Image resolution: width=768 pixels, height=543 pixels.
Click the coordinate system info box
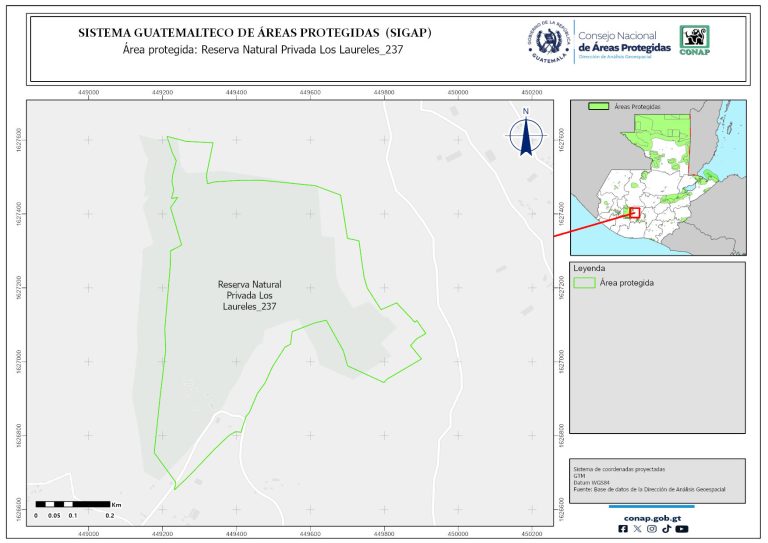tap(657, 480)
